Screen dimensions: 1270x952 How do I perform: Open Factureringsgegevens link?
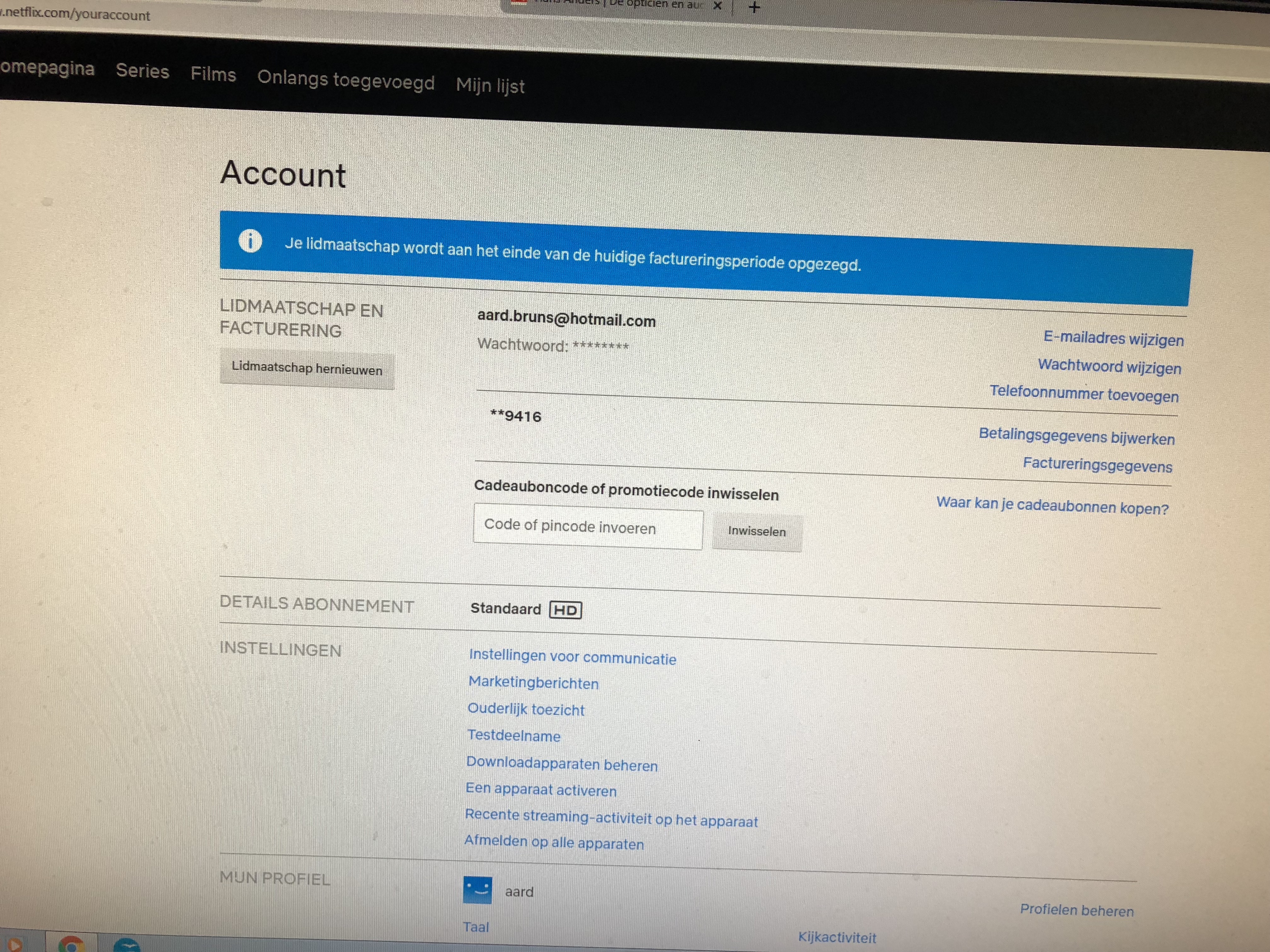click(1097, 465)
